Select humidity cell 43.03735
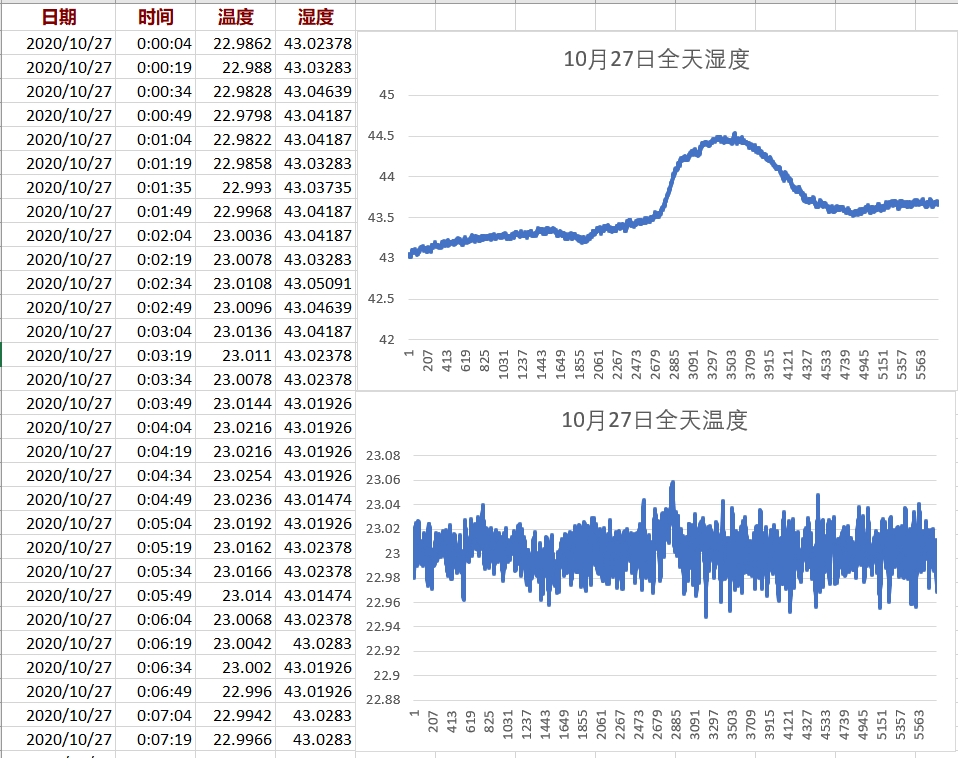This screenshot has height=758, width=958. 316,188
